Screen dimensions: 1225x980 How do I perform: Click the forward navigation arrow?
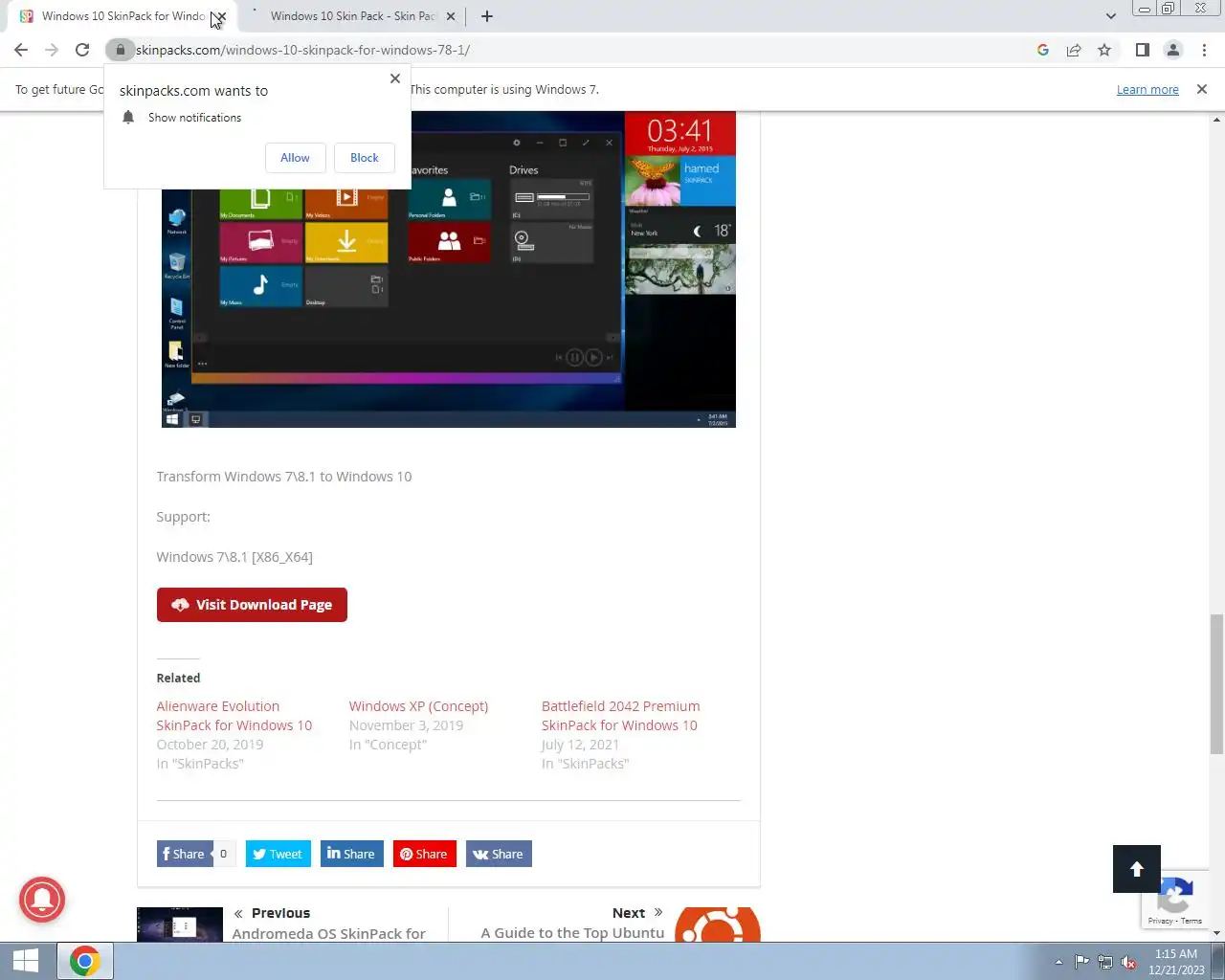pyautogui.click(x=52, y=50)
